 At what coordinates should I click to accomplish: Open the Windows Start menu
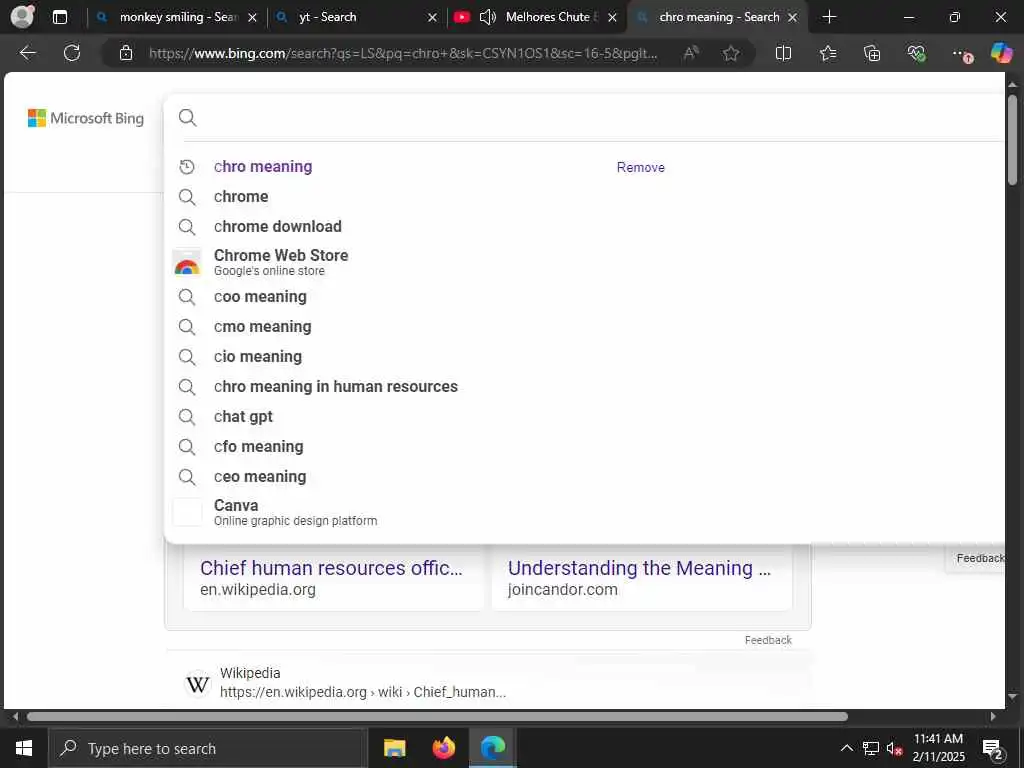tap(24, 748)
